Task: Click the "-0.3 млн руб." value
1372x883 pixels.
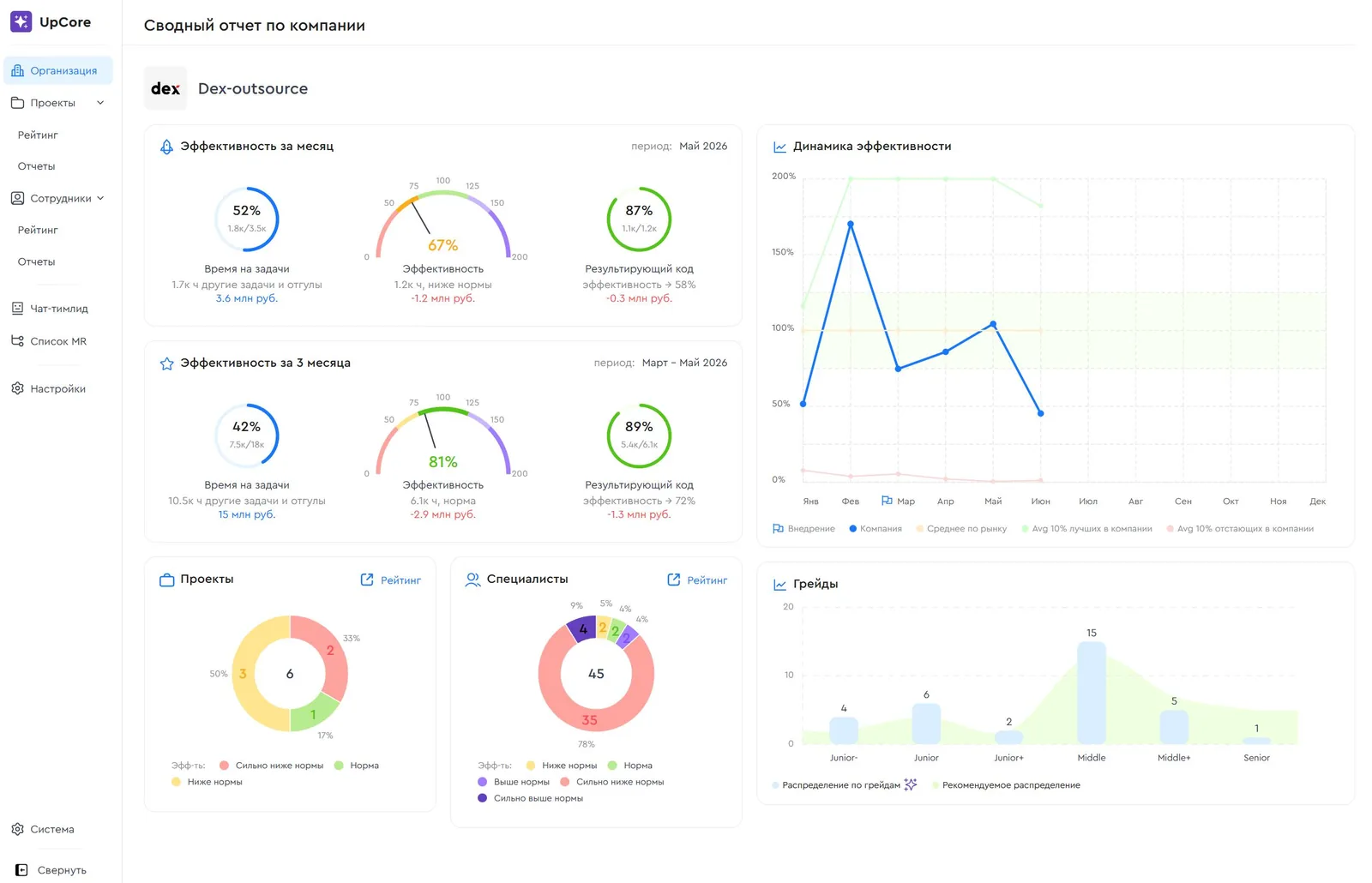Action: (639, 298)
